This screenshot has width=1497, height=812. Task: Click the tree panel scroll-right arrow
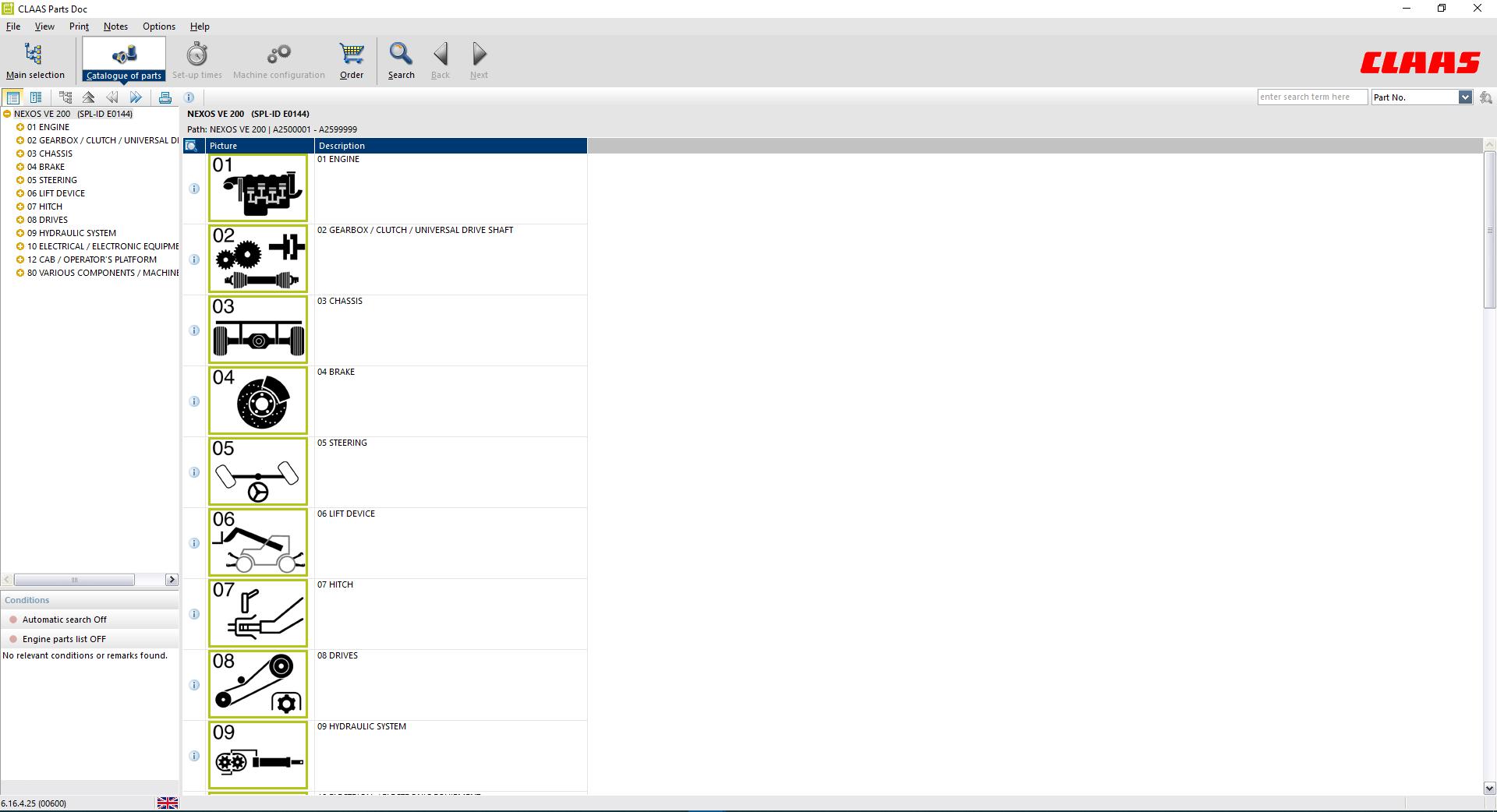(172, 580)
